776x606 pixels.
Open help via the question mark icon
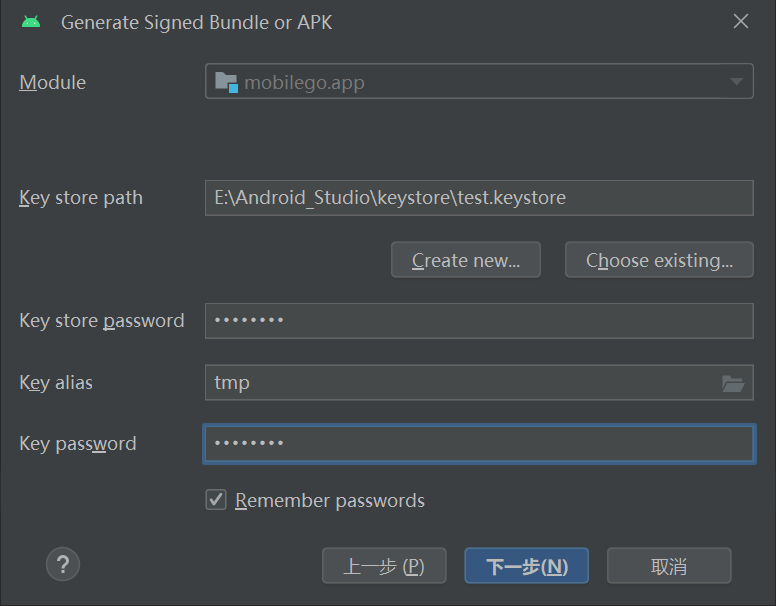coord(62,564)
